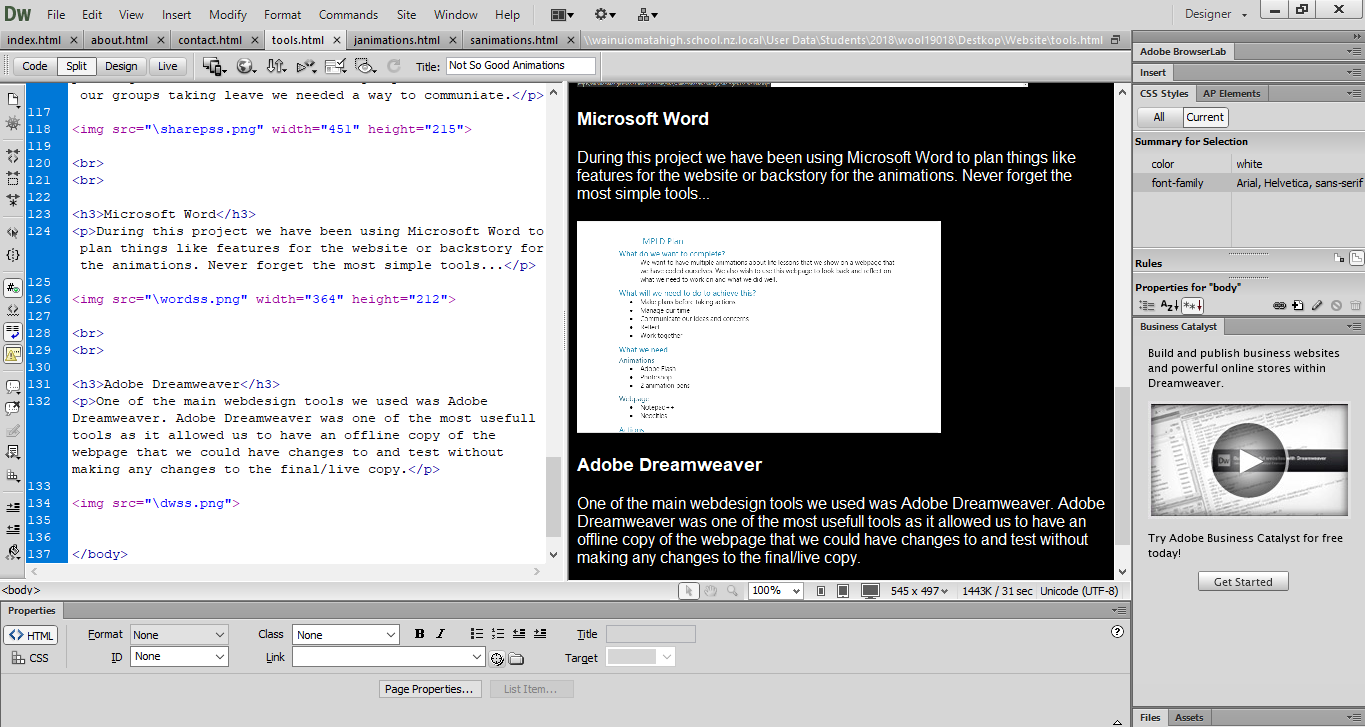Click Page Properties button
Image resolution: width=1365 pixels, height=727 pixels.
tap(431, 689)
